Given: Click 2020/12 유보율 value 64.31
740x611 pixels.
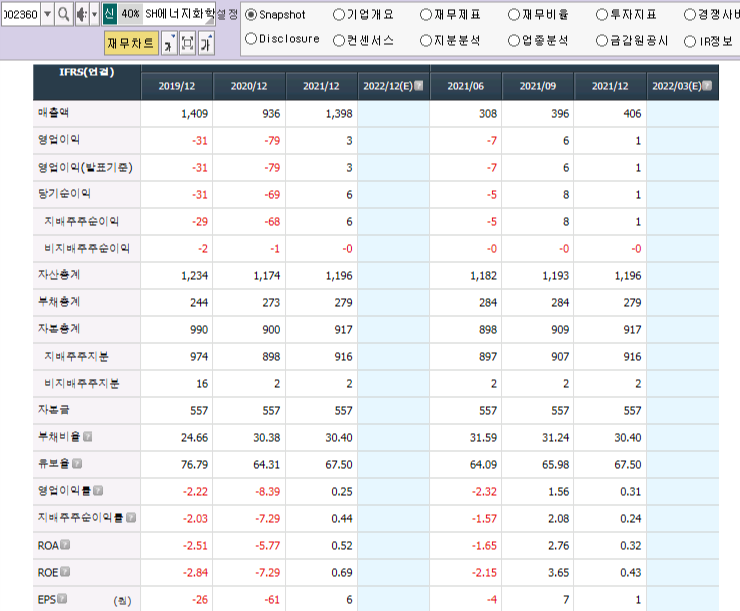Looking at the screenshot, I should (267, 464).
